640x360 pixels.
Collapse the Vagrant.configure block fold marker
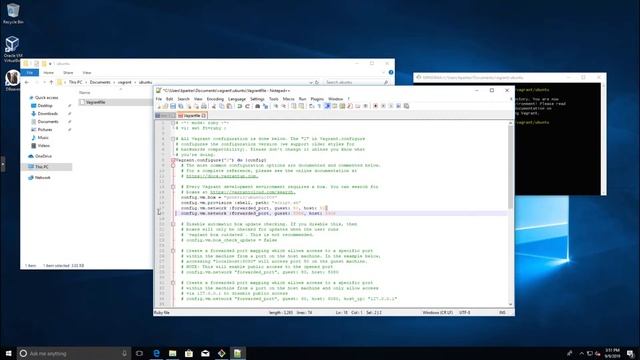pos(173,160)
